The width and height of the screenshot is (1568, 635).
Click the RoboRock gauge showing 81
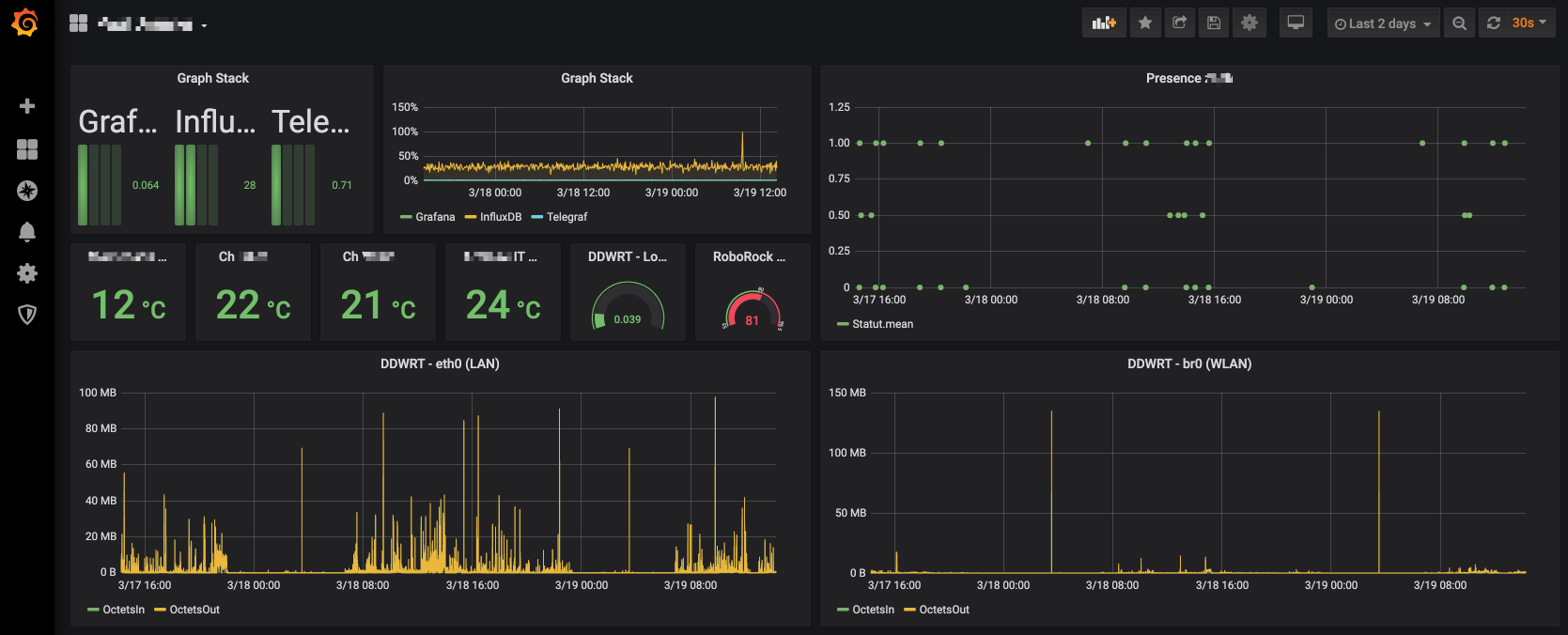point(753,309)
